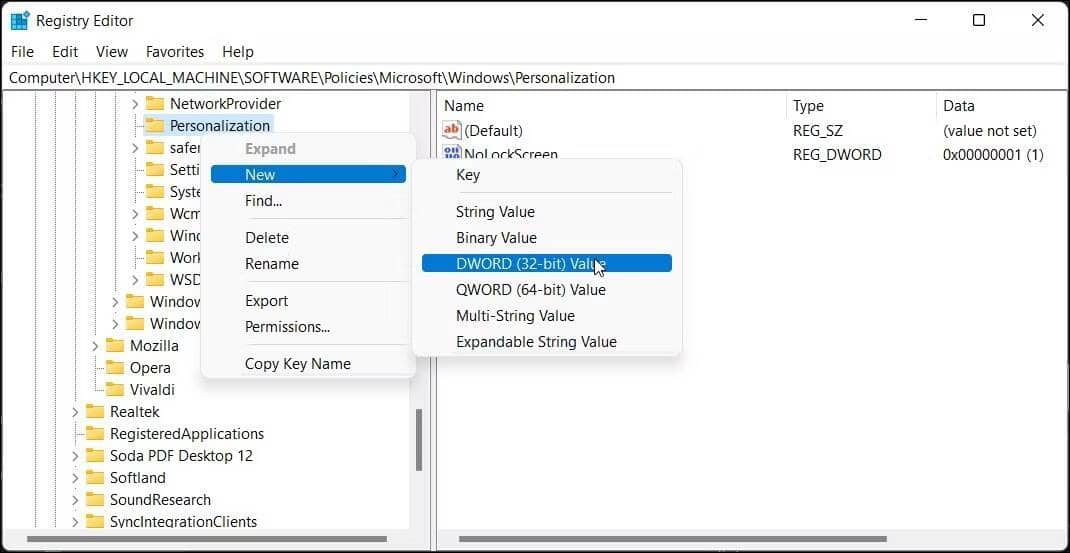Click the Data column header
Image resolution: width=1070 pixels, height=553 pixels.
pos(1002,106)
